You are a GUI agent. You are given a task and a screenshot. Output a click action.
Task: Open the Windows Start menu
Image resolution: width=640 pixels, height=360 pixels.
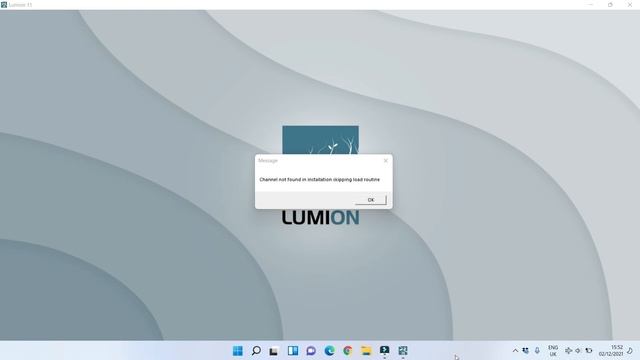[x=238, y=351]
